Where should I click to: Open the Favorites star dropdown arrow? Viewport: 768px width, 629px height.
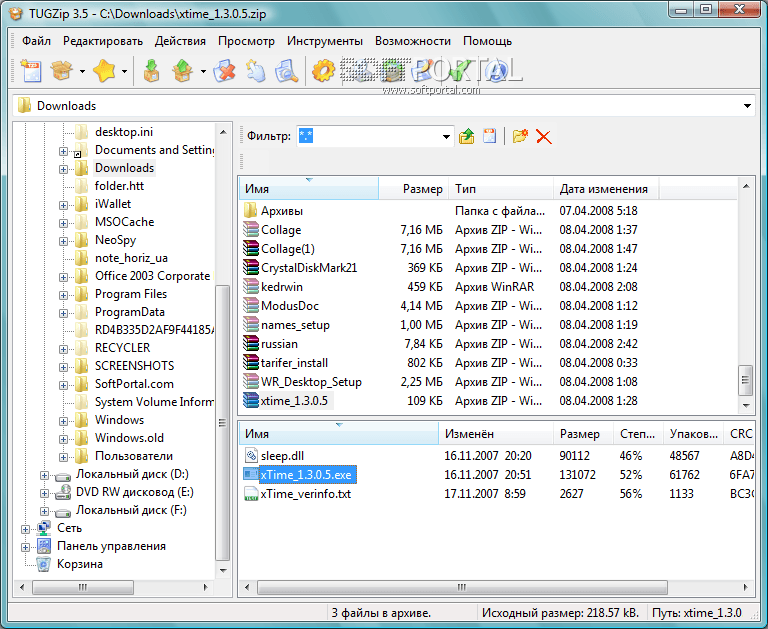click(x=124, y=72)
